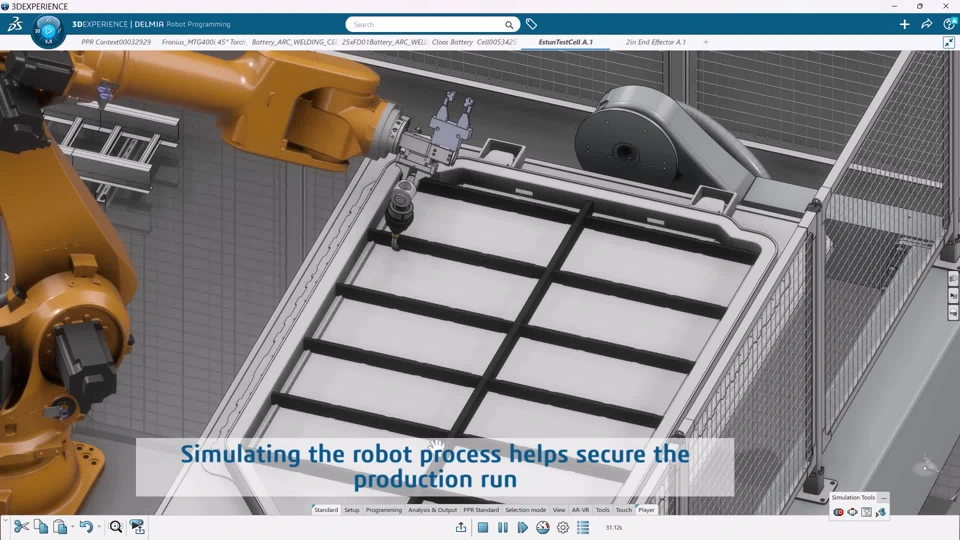Screen dimensions: 960x540
Task: Expand the bottom toolbar chevron at left corner
Action: pyautogui.click(x=4, y=520)
